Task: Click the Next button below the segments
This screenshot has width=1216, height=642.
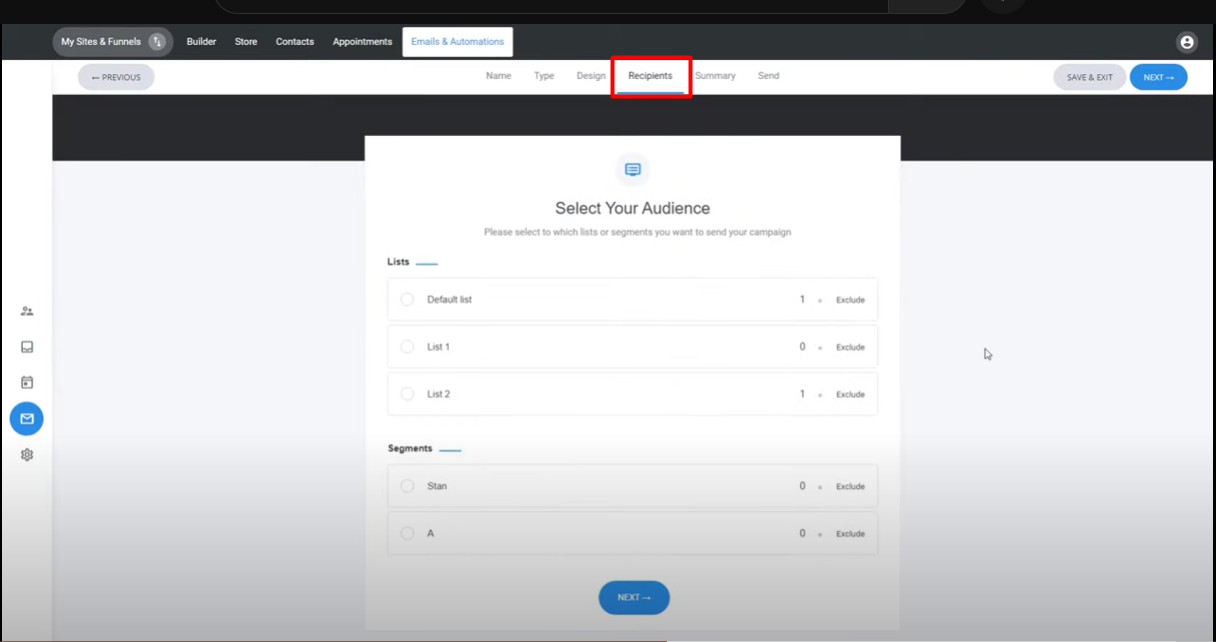Action: [x=634, y=597]
